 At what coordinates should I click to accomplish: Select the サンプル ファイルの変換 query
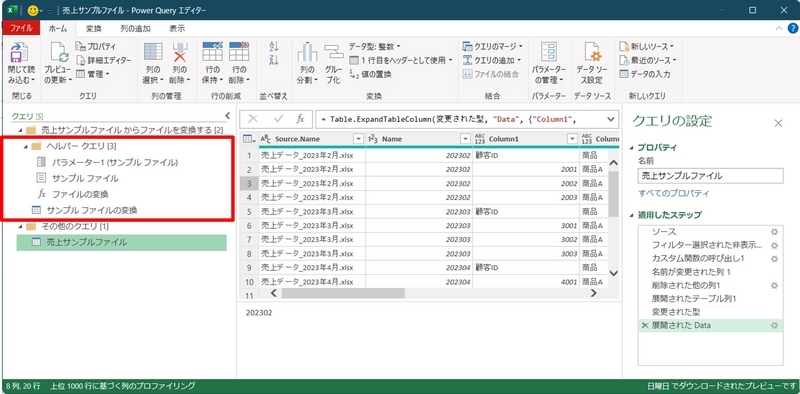click(x=92, y=210)
